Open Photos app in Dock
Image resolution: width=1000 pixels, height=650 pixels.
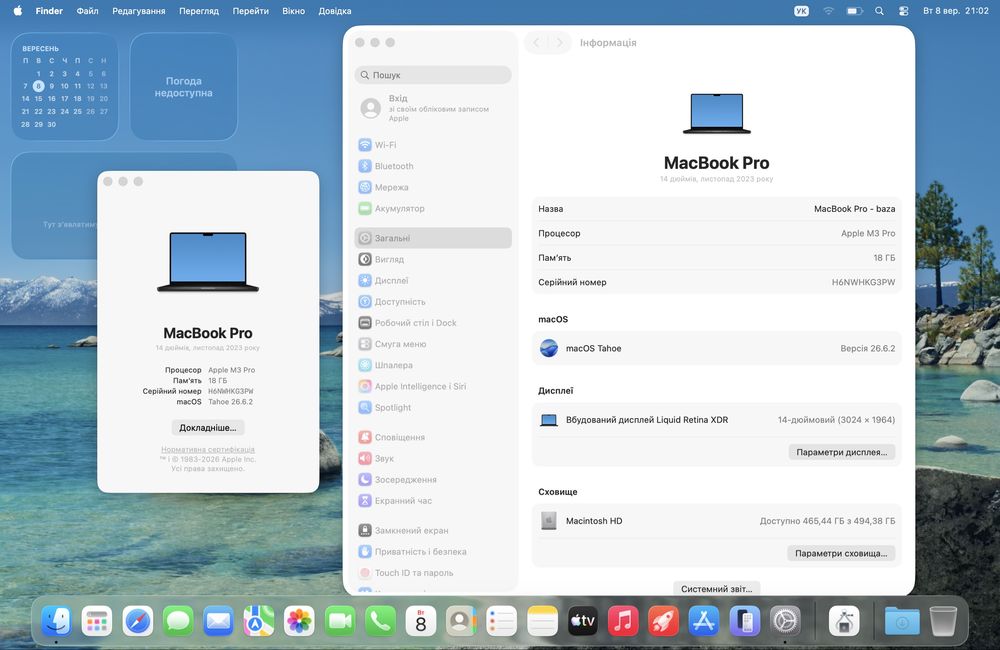pyautogui.click(x=299, y=621)
